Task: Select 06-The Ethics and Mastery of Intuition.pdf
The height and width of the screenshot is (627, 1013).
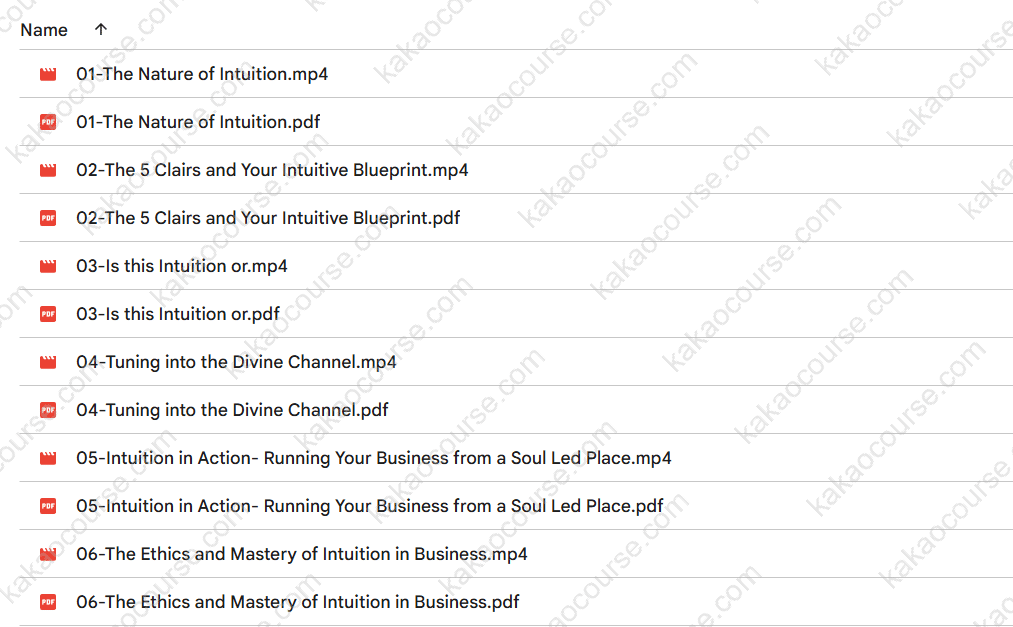Action: pyautogui.click(x=298, y=602)
